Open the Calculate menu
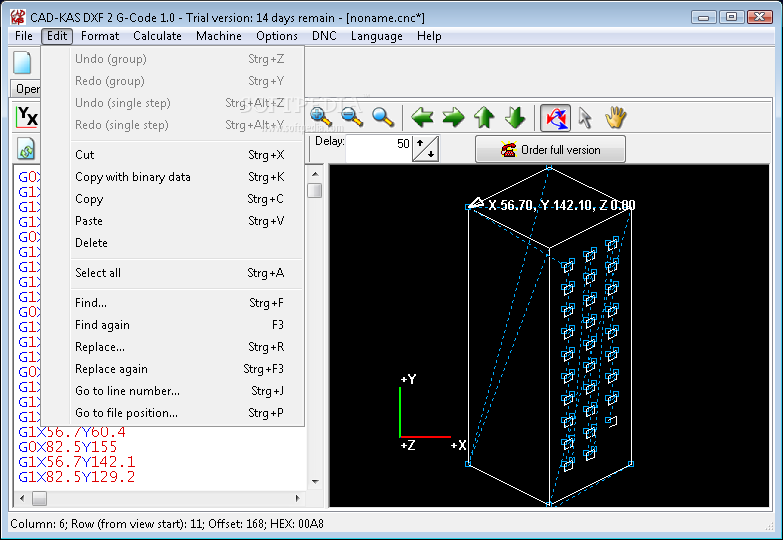 [x=157, y=36]
